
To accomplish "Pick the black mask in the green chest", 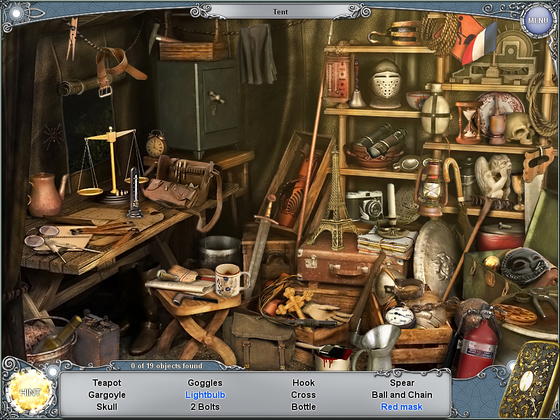I will click(526, 267).
